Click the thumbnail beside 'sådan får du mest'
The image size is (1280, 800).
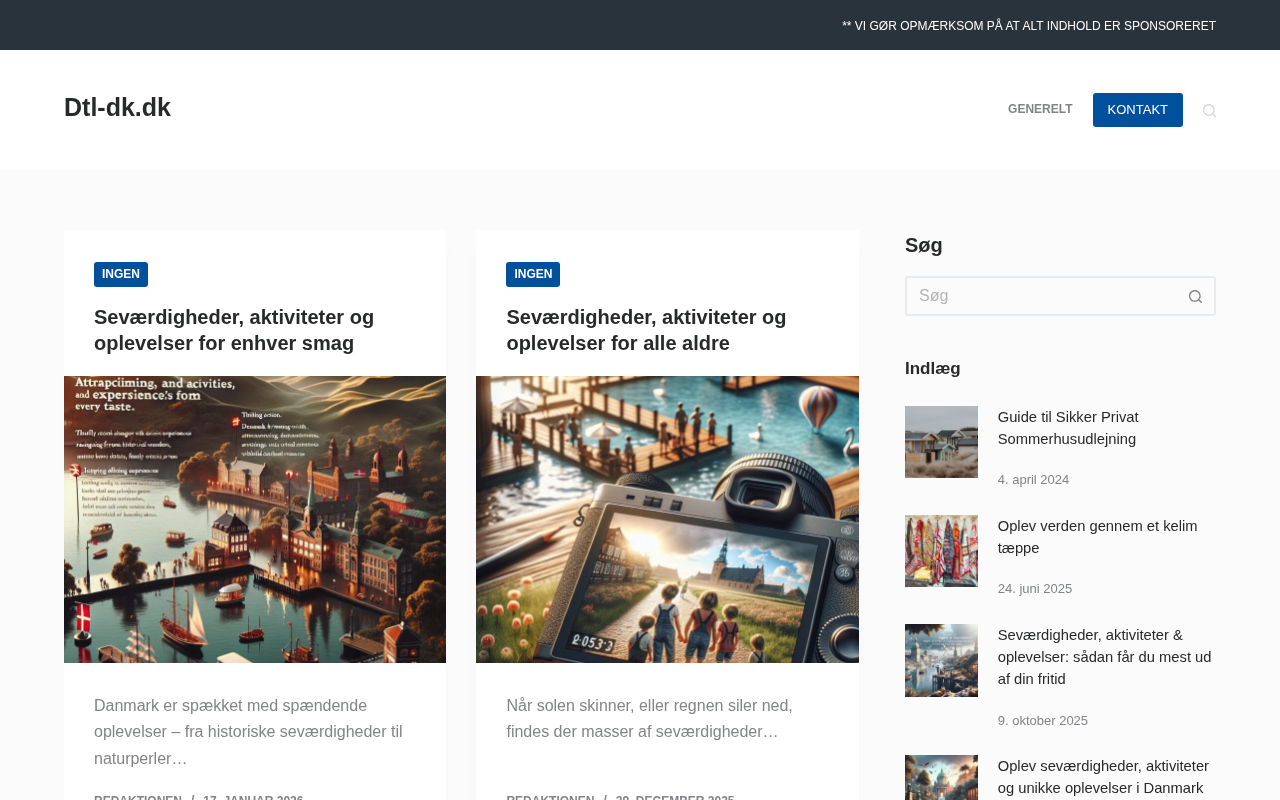click(x=941, y=660)
